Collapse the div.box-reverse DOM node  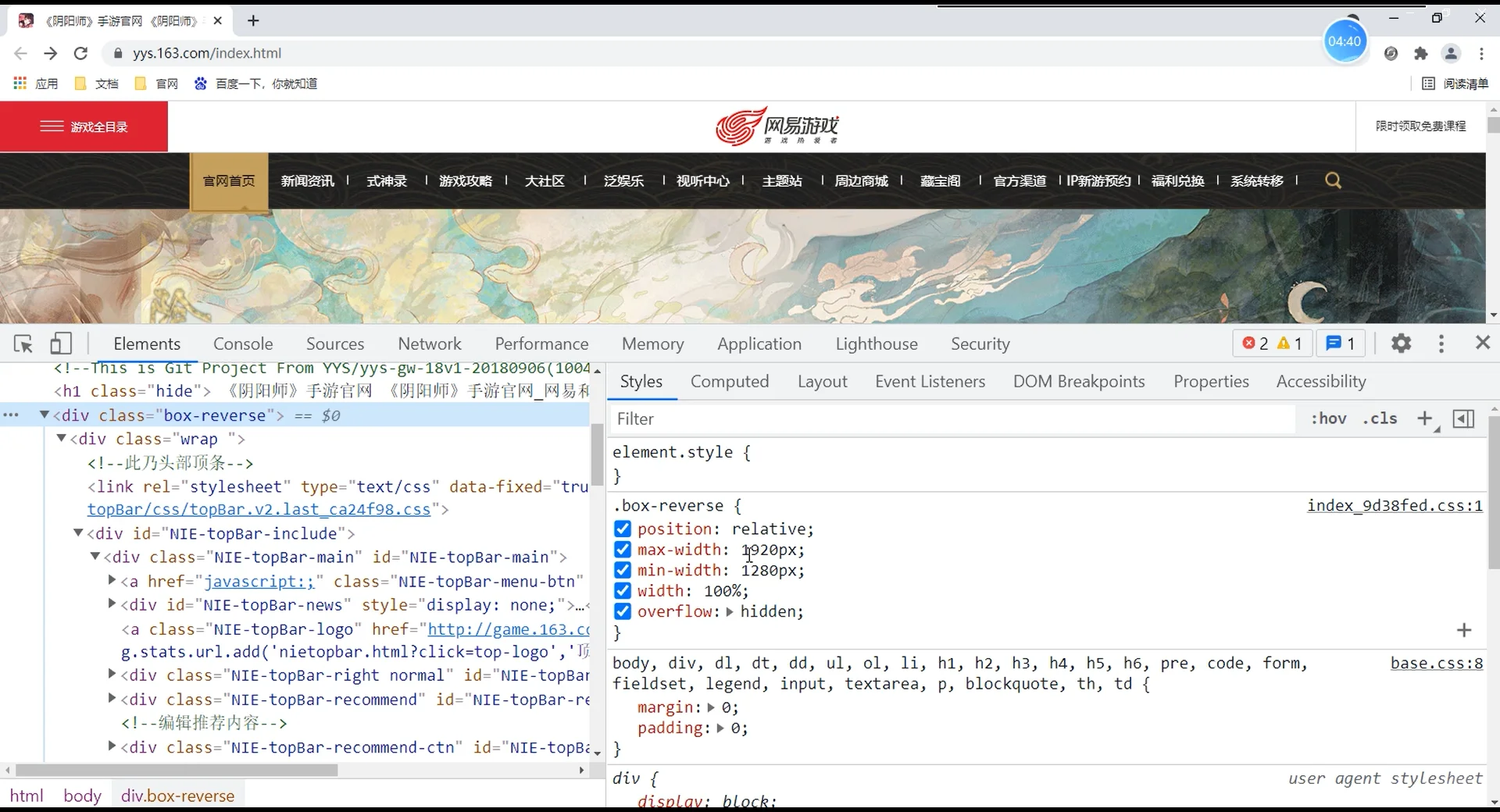[45, 415]
